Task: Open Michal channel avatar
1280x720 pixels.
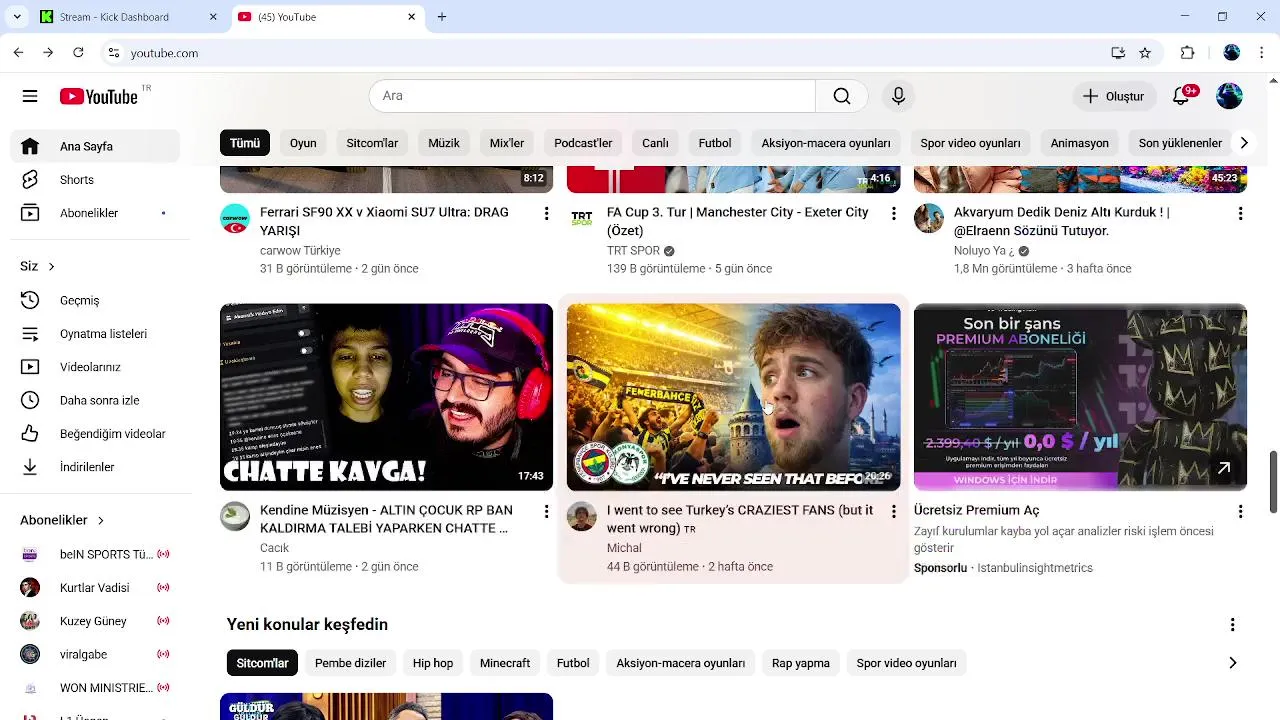Action: pos(582,516)
